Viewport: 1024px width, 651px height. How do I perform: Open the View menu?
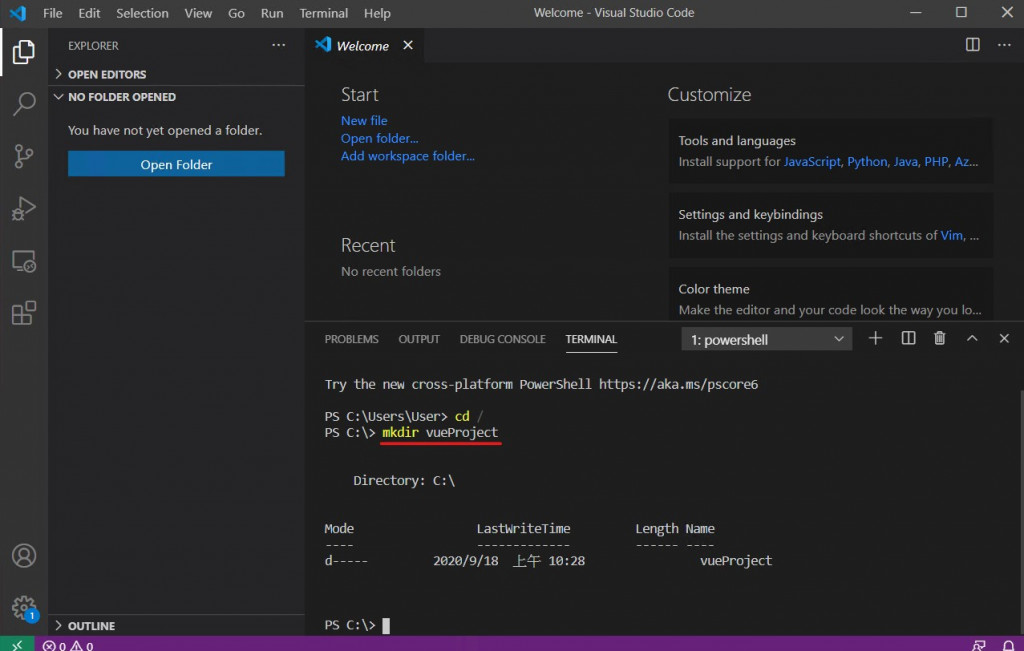coord(198,13)
